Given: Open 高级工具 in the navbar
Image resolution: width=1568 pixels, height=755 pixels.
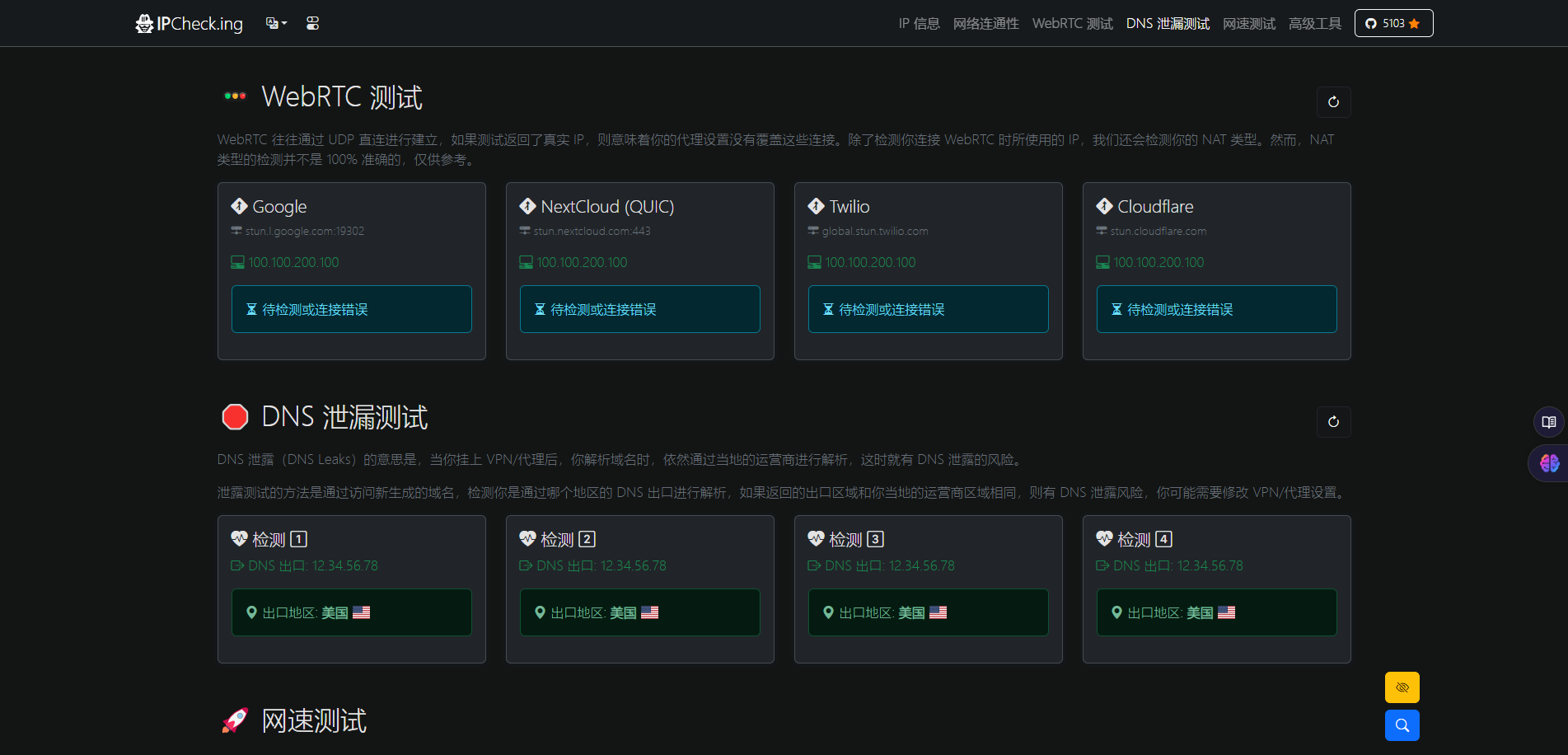Looking at the screenshot, I should coord(1314,24).
